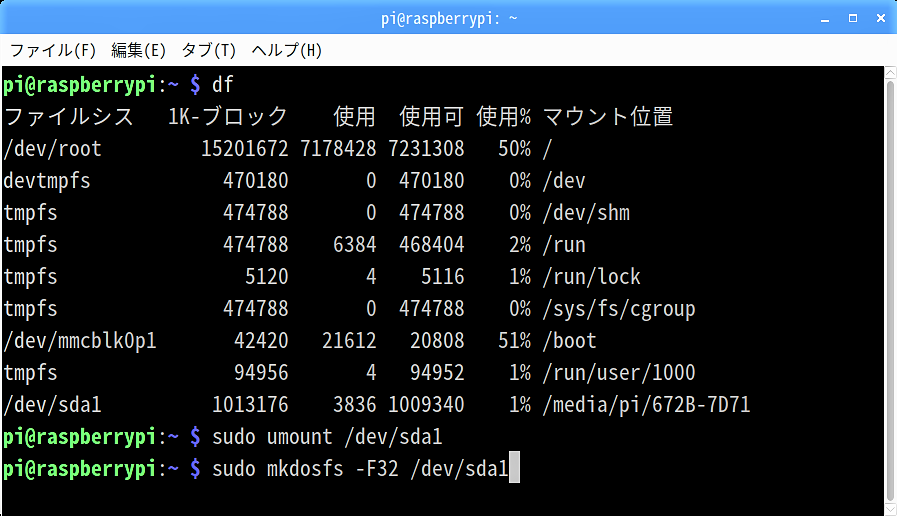Click the scrollbar down arrow
Viewport: 897px width, 516px height.
[x=890, y=509]
